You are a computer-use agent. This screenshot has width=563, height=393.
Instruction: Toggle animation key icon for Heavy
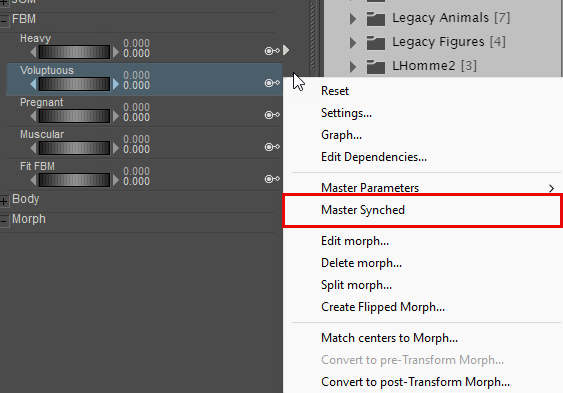272,51
